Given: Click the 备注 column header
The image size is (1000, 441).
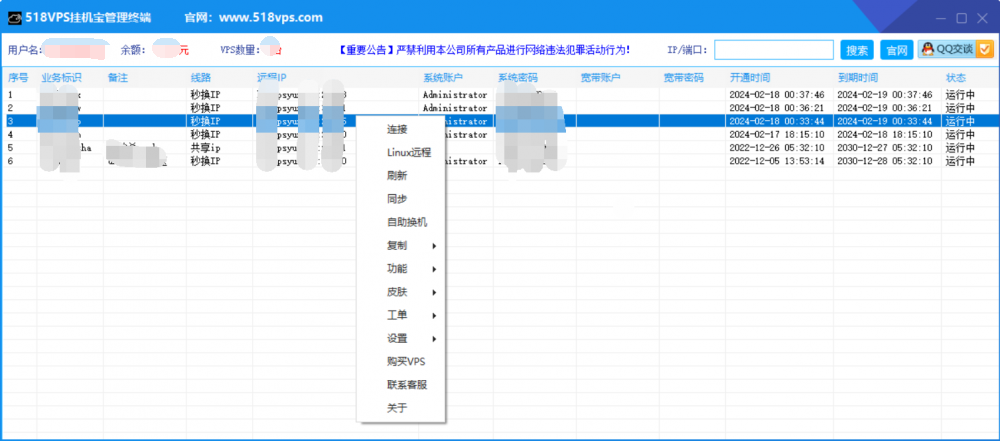Looking at the screenshot, I should pos(118,78).
